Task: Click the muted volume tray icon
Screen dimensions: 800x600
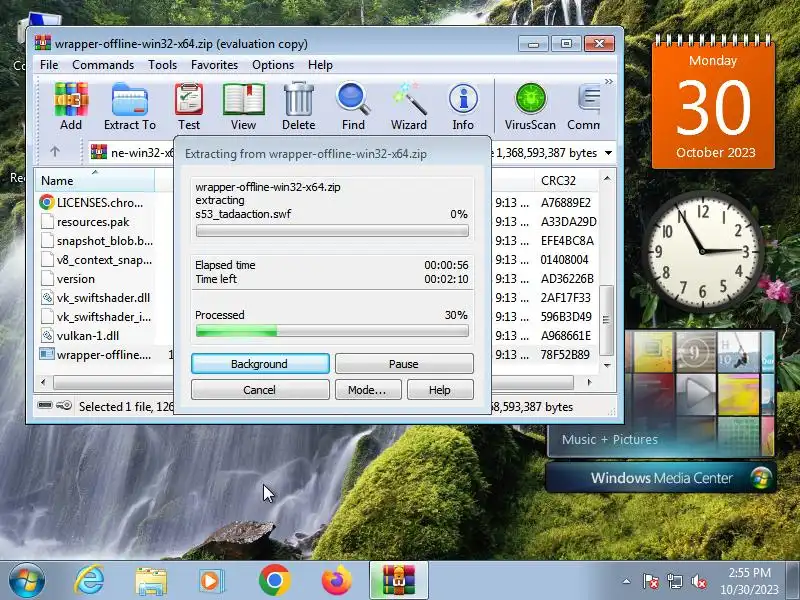Action: pyautogui.click(x=699, y=582)
